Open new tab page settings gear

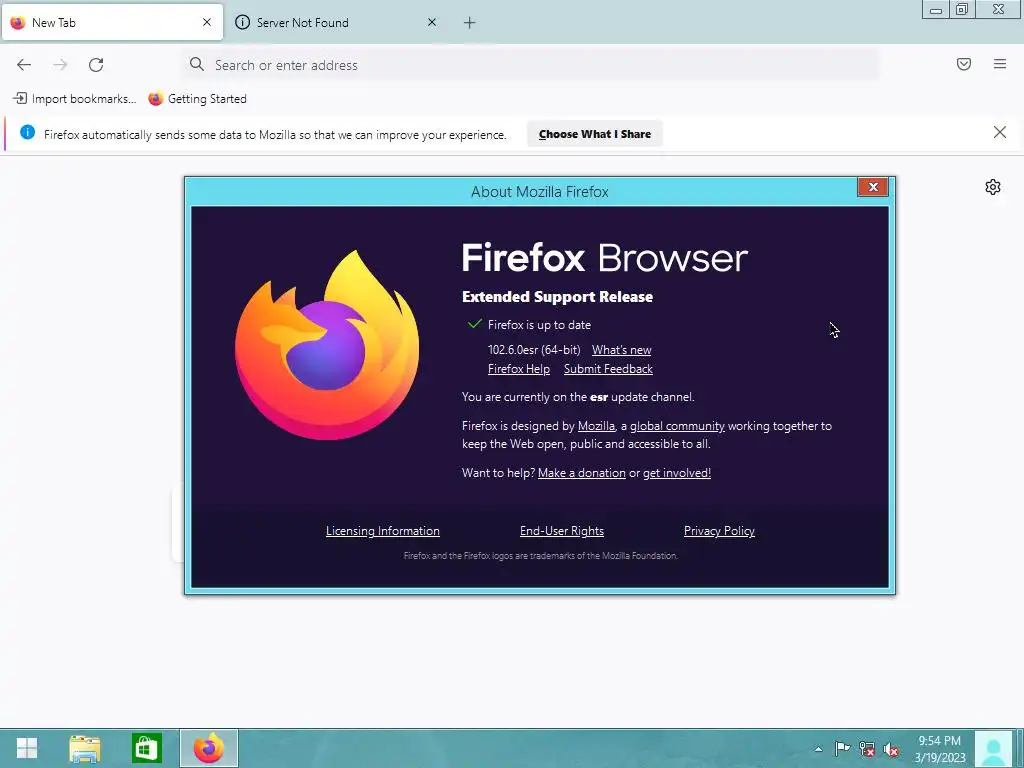993,187
